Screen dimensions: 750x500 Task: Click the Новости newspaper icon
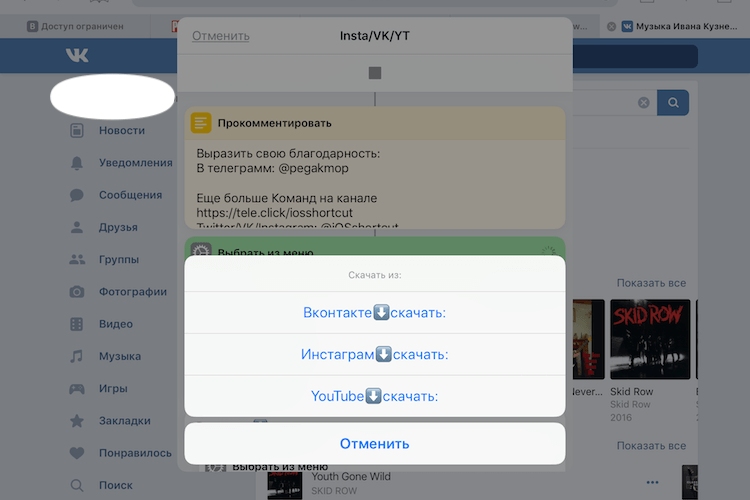(77, 130)
